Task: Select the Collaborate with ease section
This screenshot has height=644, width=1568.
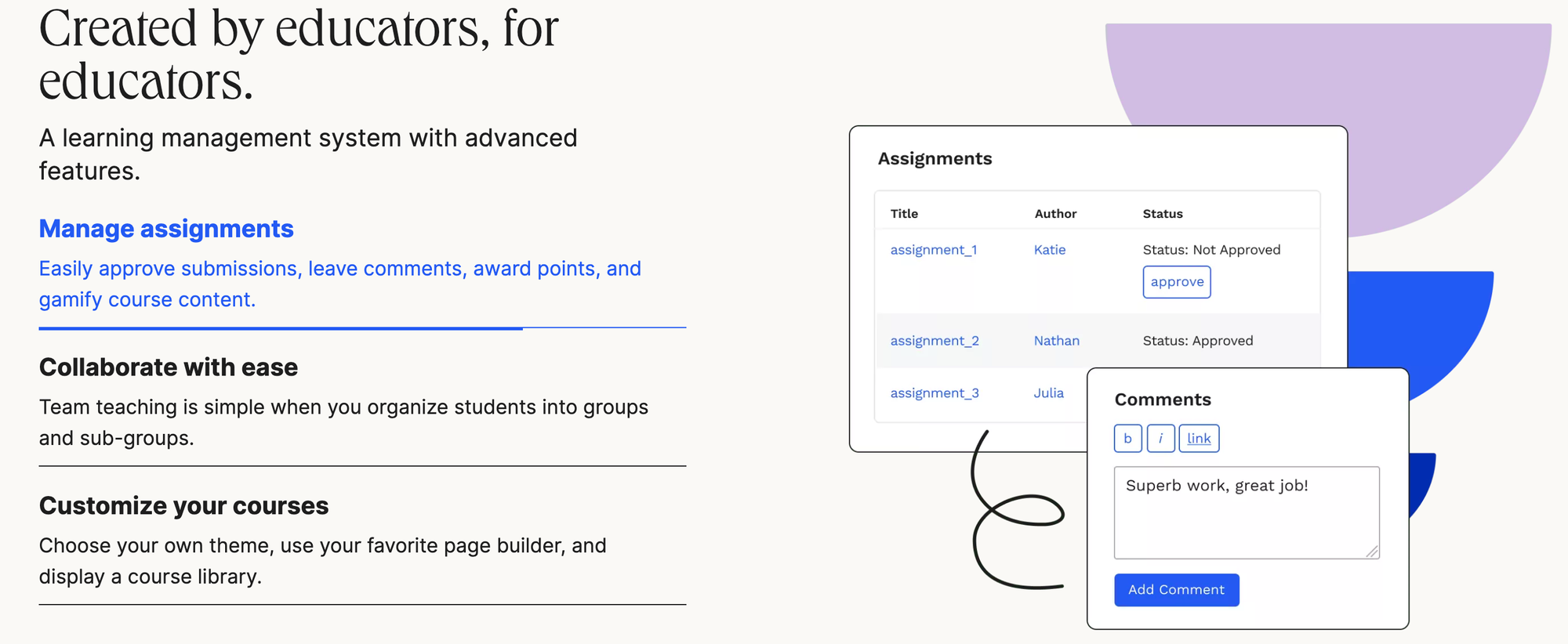Action: tap(168, 367)
